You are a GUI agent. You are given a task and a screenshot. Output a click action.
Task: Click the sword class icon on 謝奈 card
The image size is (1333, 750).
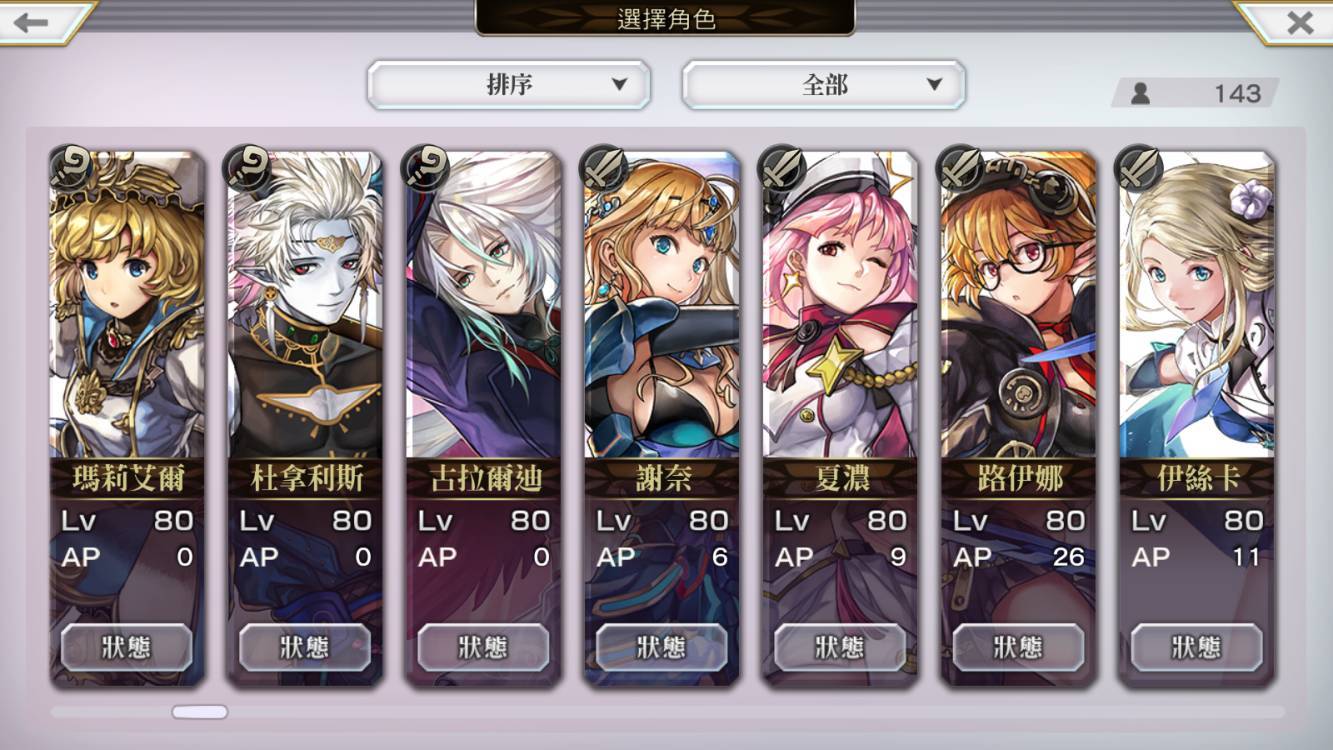(603, 167)
